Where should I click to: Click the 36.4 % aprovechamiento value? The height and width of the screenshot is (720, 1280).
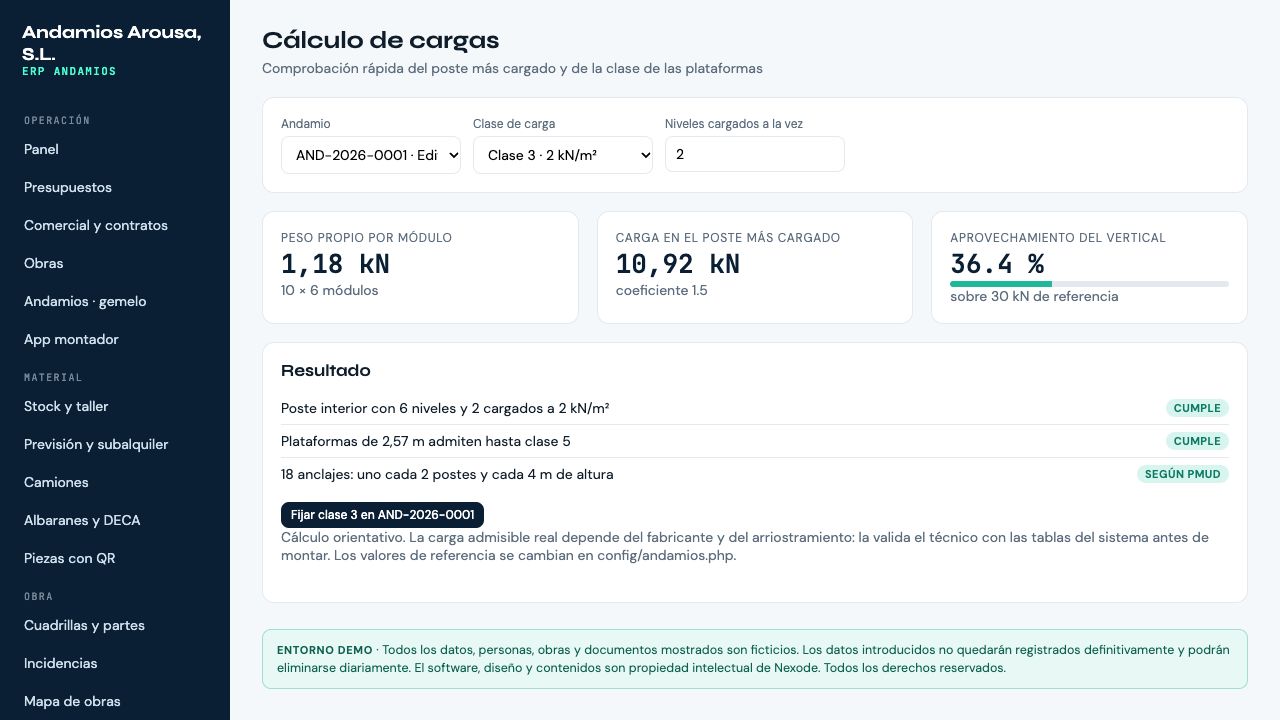[x=997, y=264]
